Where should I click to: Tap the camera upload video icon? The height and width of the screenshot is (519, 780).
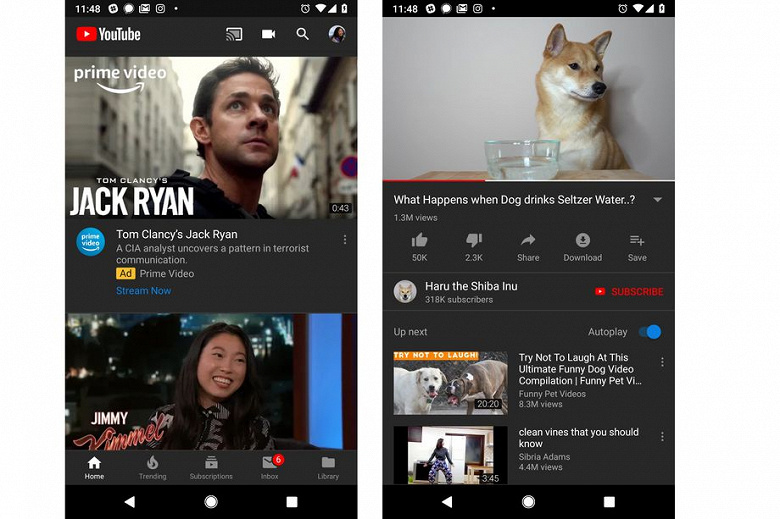pyautogui.click(x=268, y=34)
